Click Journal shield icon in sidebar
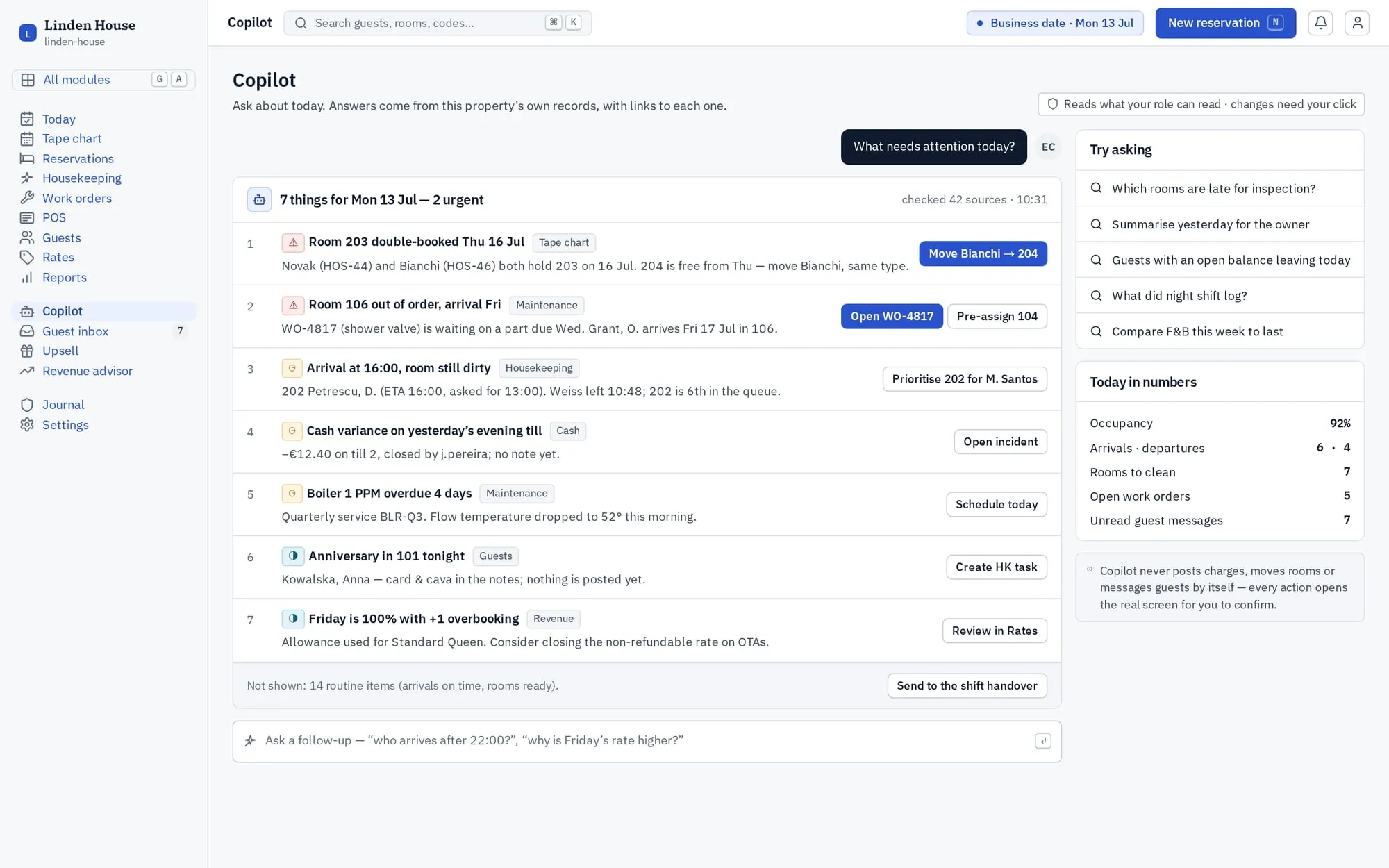Image resolution: width=1389 pixels, height=868 pixels. pyautogui.click(x=27, y=405)
